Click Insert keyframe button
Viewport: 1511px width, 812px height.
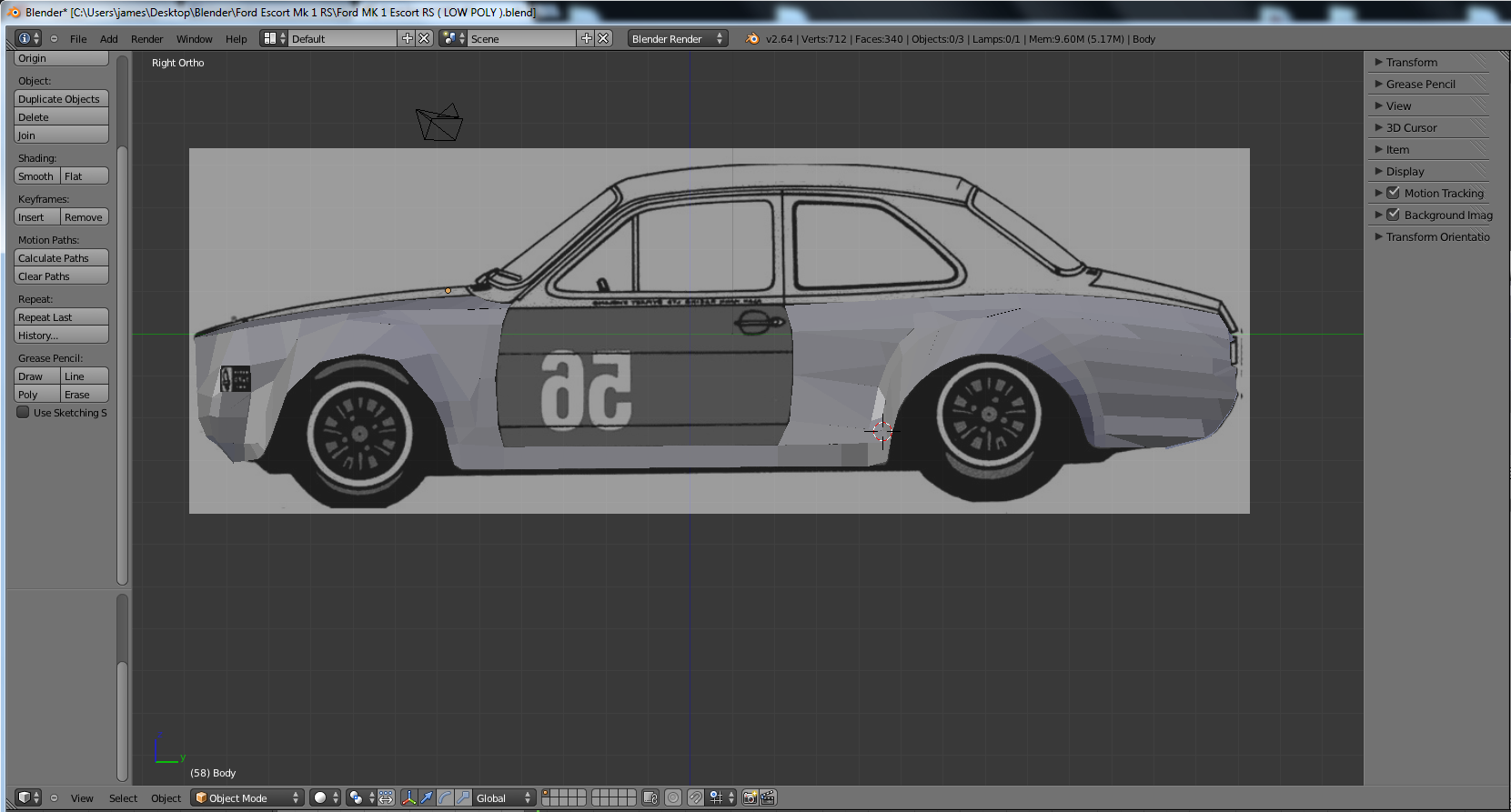pyautogui.click(x=37, y=216)
